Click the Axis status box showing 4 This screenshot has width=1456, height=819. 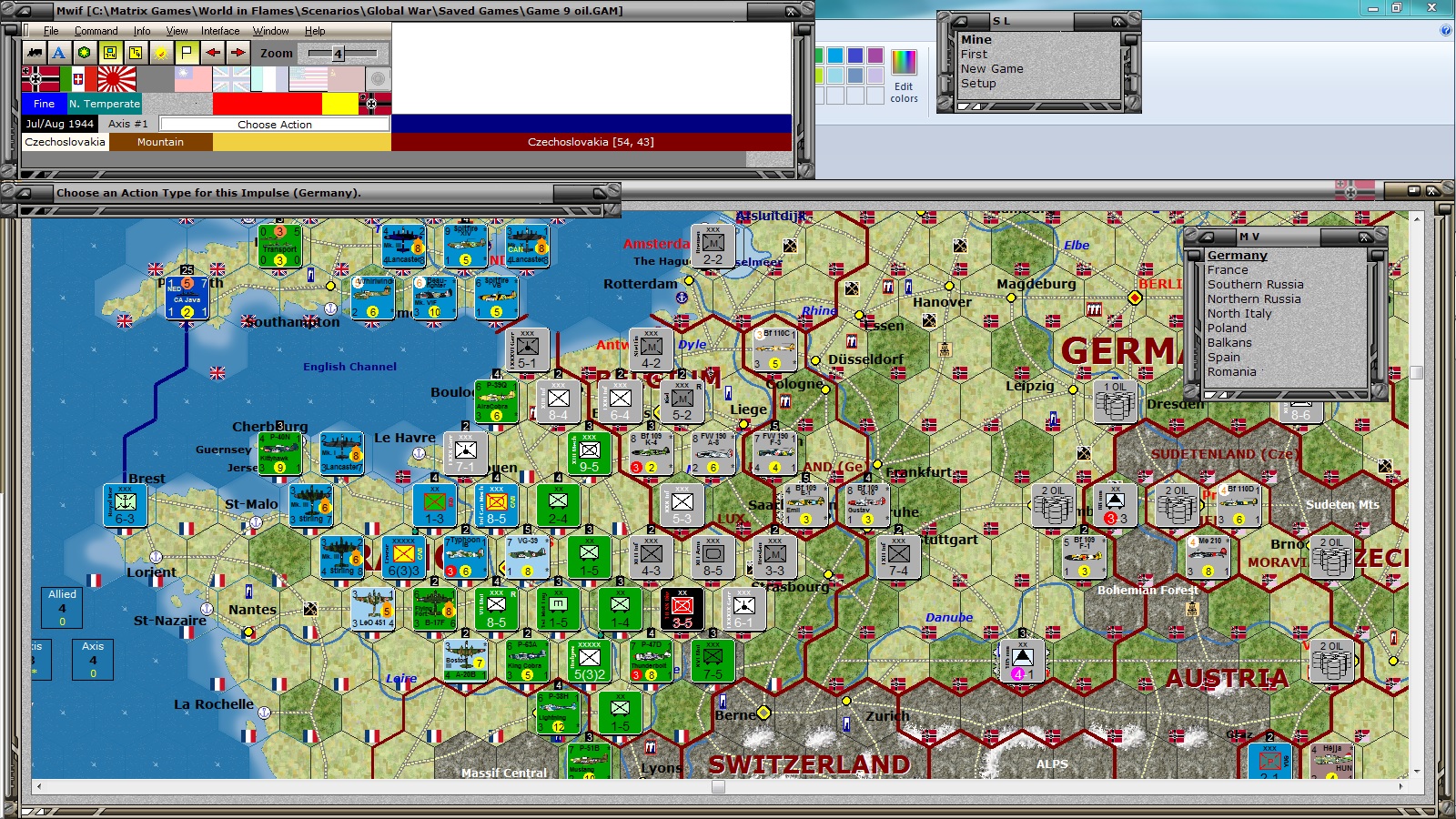tap(93, 660)
